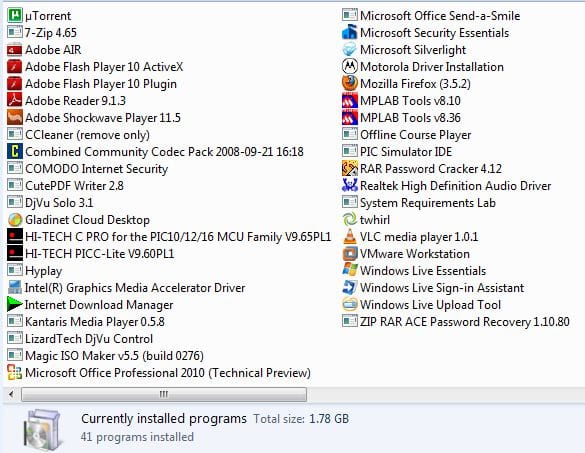The width and height of the screenshot is (585, 453).
Task: Click the HI-TECH PICC-Lite icon
Action: click(x=15, y=254)
